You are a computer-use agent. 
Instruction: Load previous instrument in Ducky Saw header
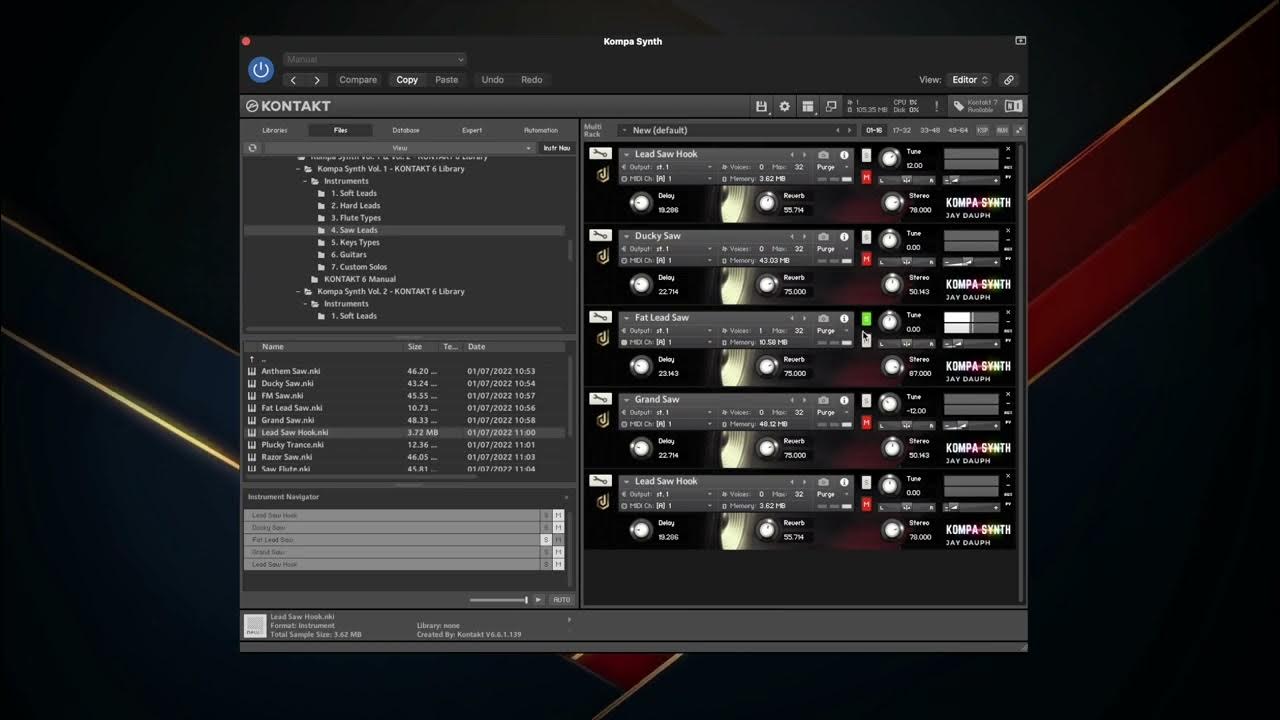(792, 237)
